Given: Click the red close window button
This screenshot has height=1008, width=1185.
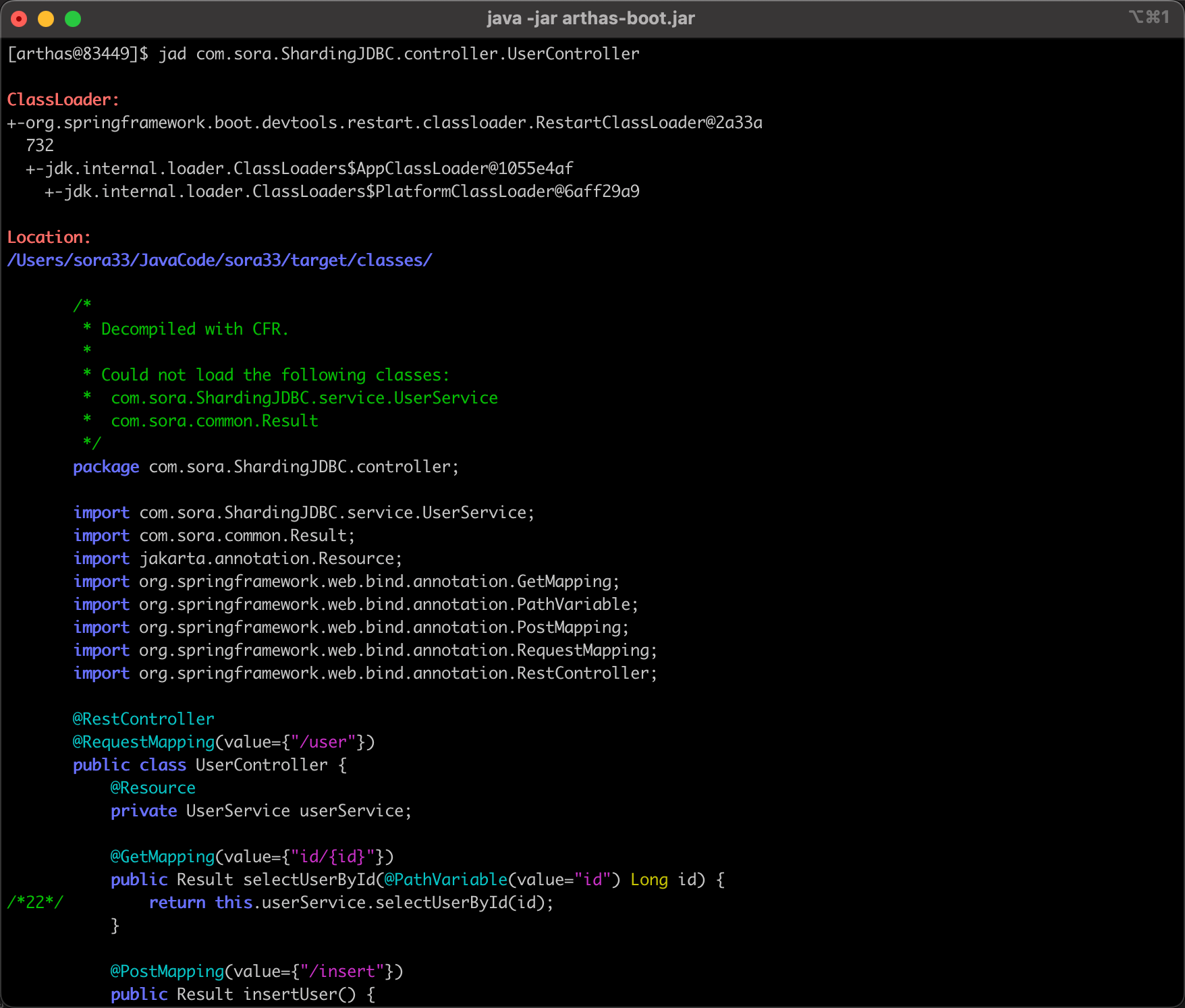Looking at the screenshot, I should coord(19,19).
